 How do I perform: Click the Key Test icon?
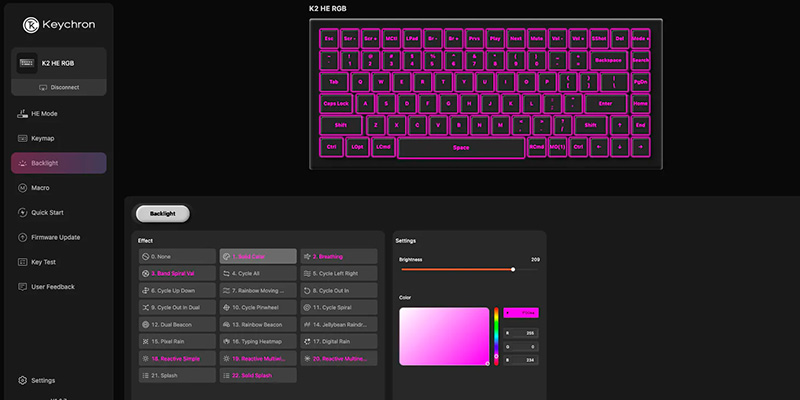pos(22,262)
